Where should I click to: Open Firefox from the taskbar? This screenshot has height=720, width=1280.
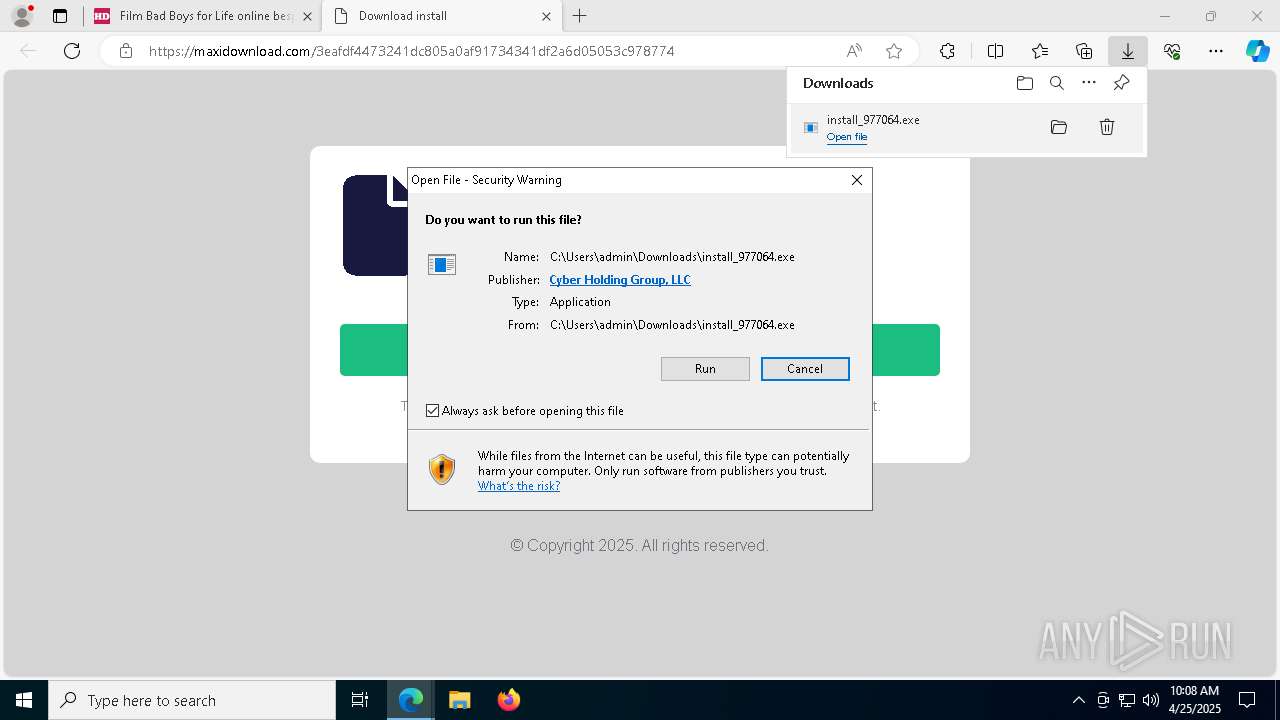pos(508,700)
